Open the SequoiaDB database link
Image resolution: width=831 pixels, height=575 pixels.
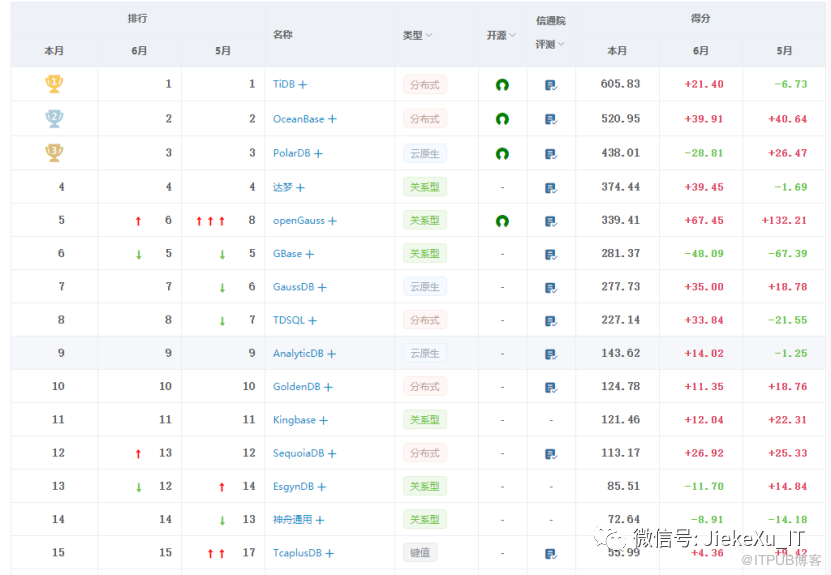[x=298, y=453]
